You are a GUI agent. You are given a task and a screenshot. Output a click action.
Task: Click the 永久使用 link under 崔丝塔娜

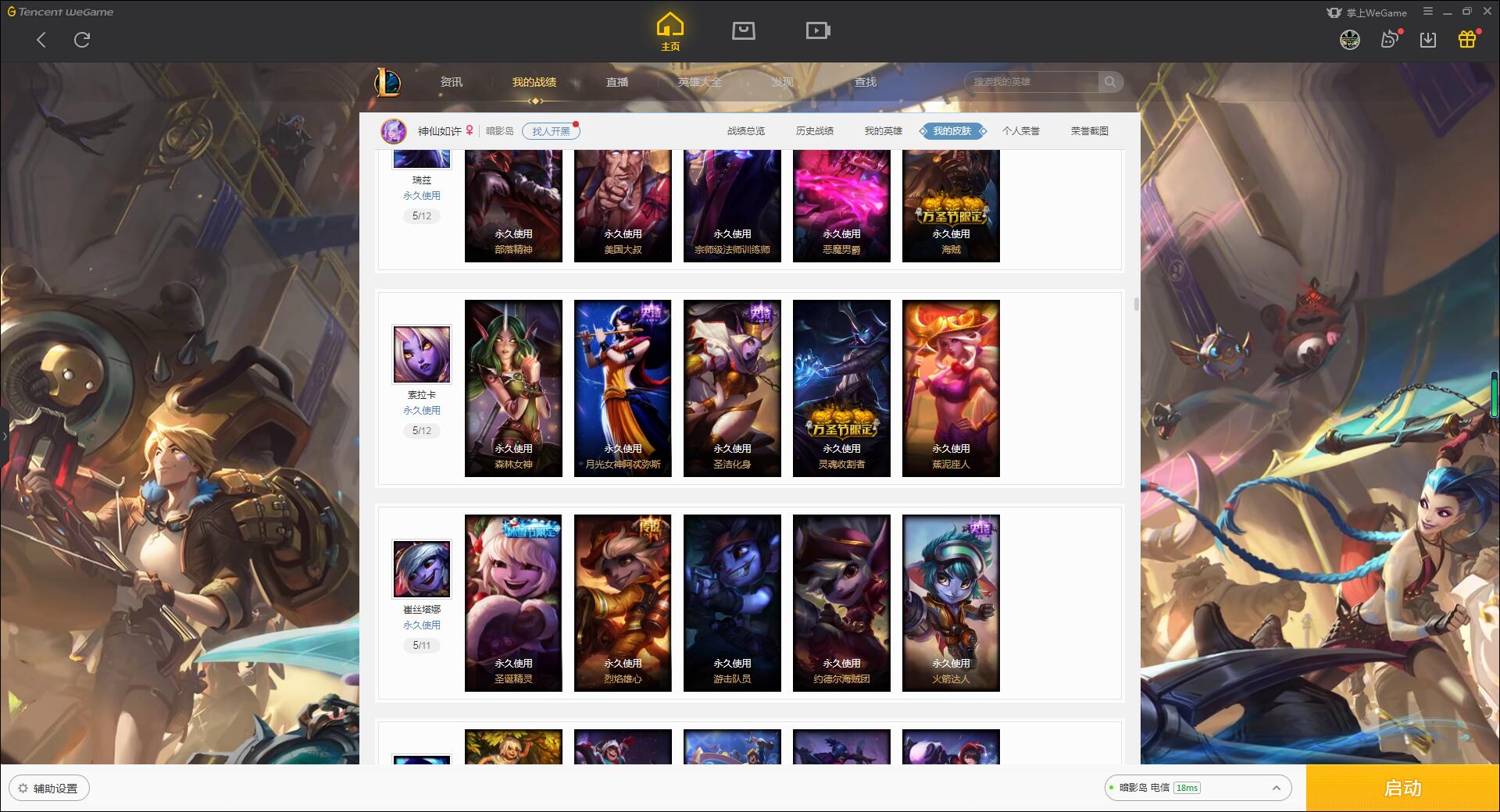point(422,625)
